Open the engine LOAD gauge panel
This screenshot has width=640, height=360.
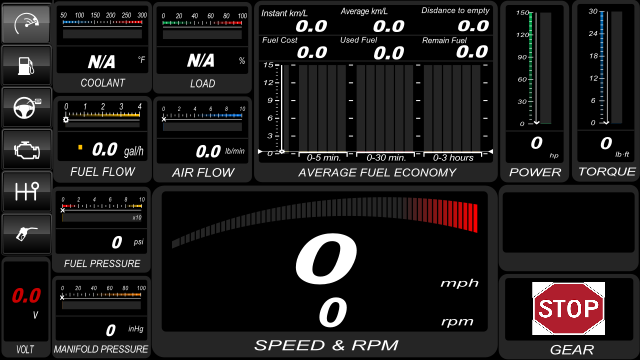pyautogui.click(x=202, y=47)
